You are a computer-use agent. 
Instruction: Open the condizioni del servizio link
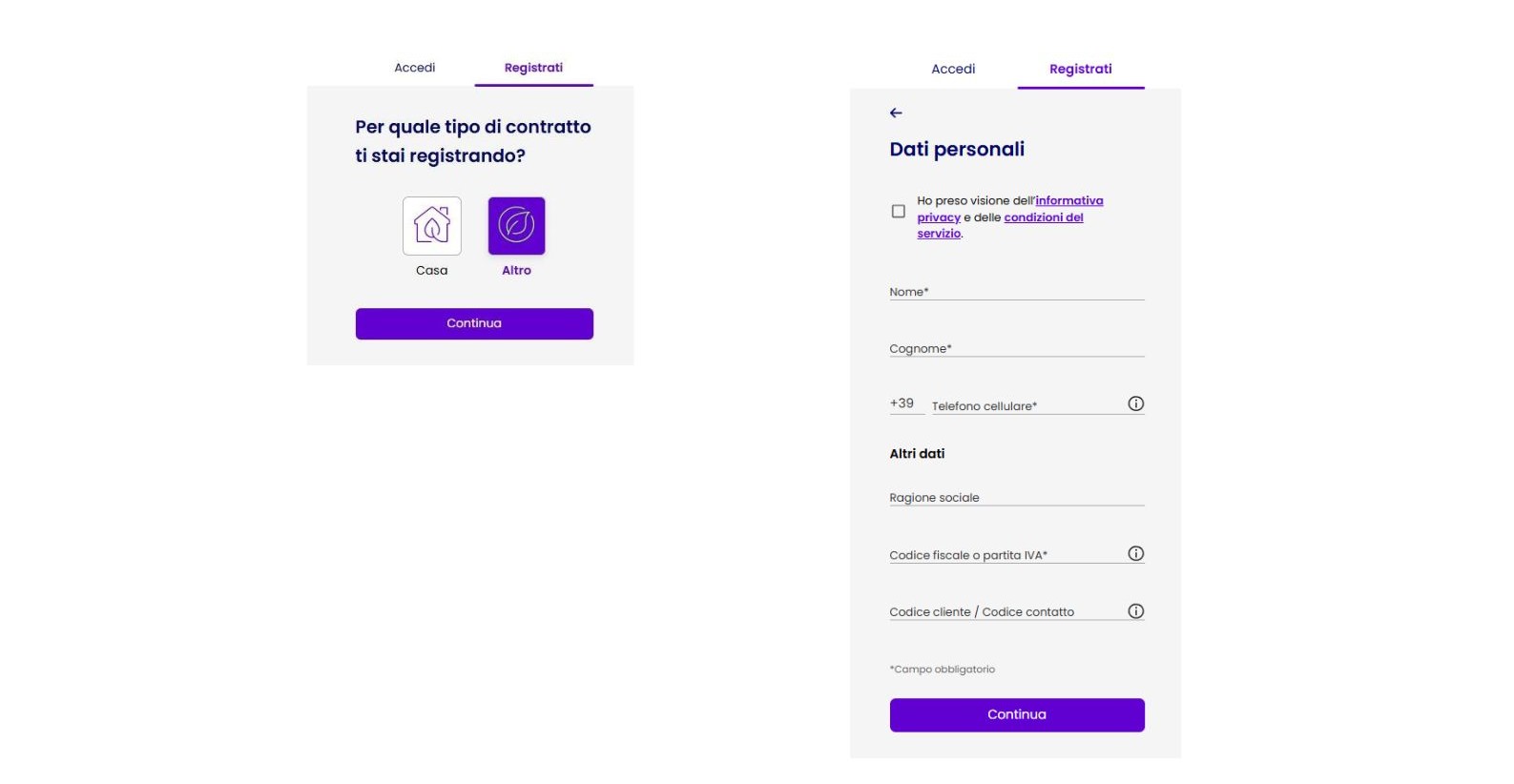[1043, 217]
